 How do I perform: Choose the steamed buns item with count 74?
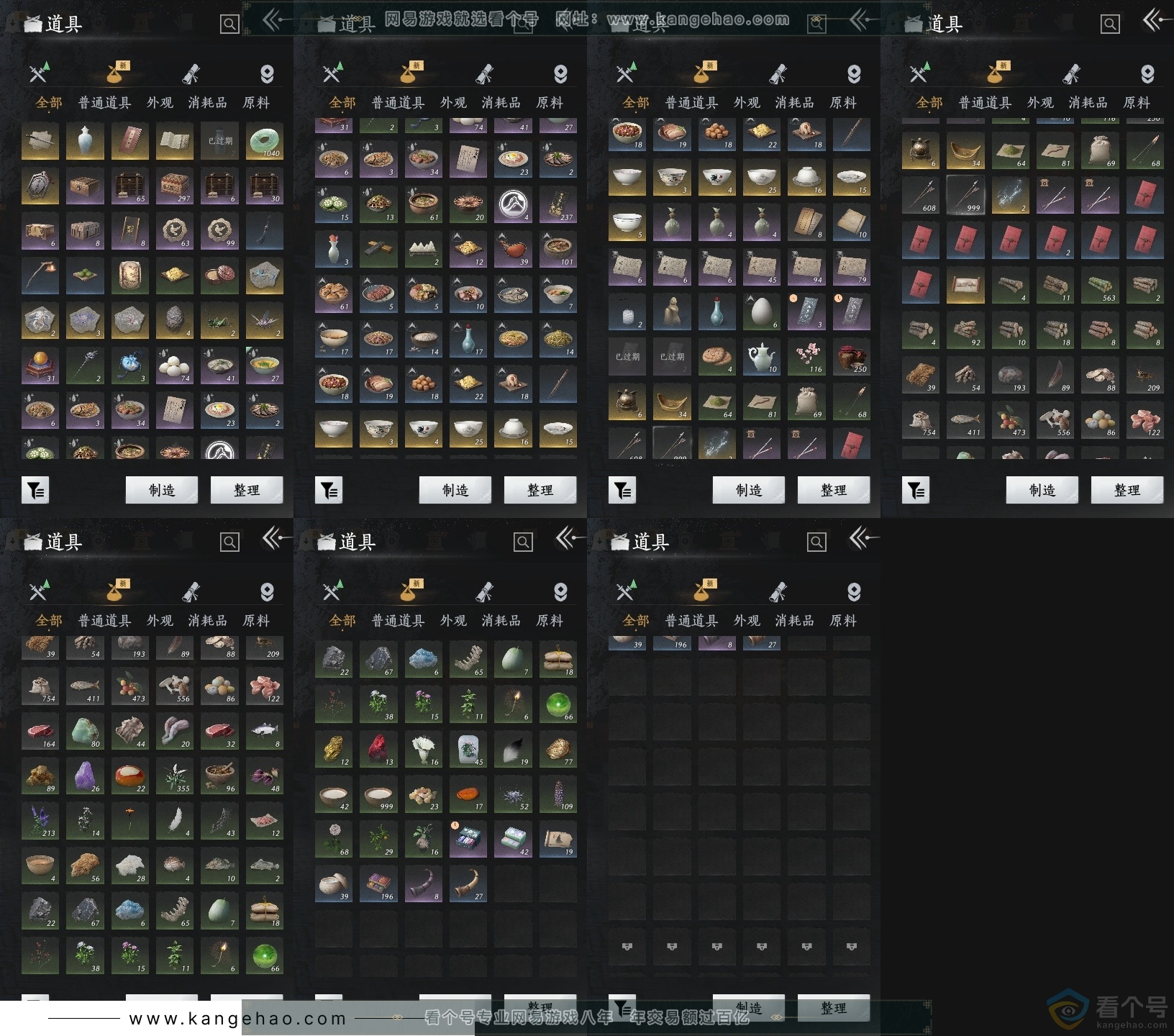[x=175, y=365]
